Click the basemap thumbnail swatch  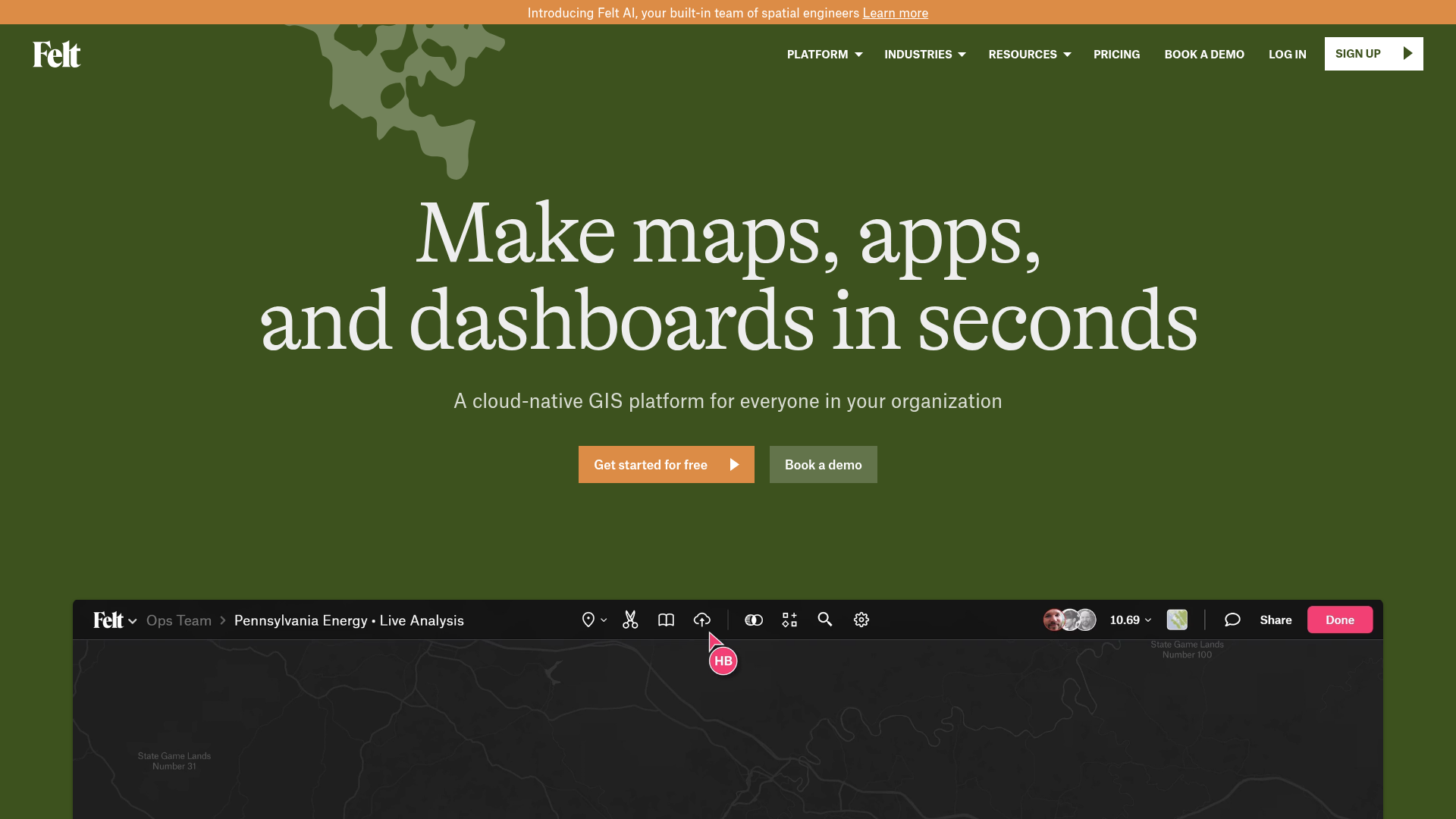(1177, 620)
